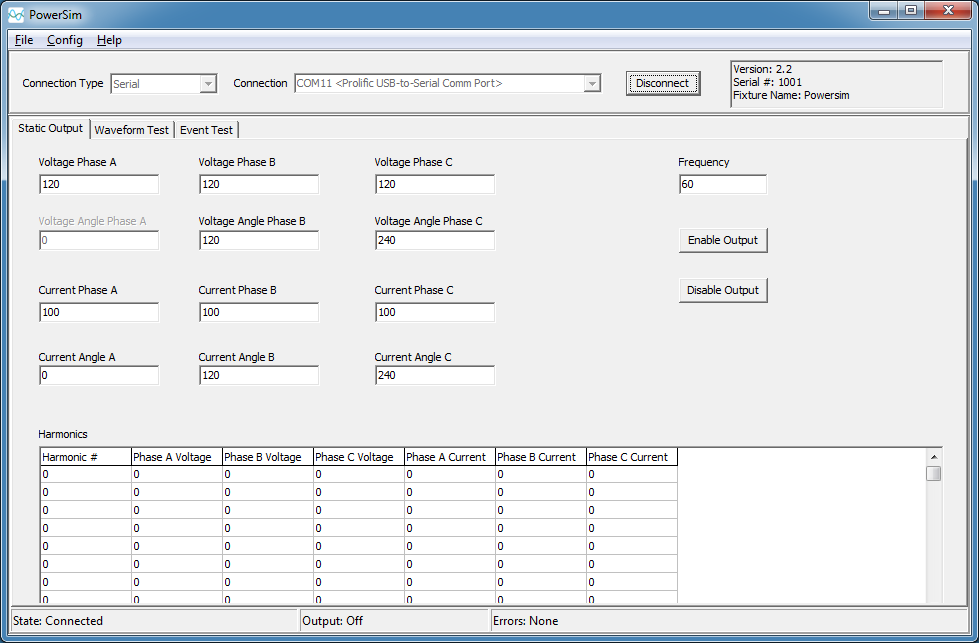
Task: Maximize the PowerSim window
Action: [x=912, y=11]
